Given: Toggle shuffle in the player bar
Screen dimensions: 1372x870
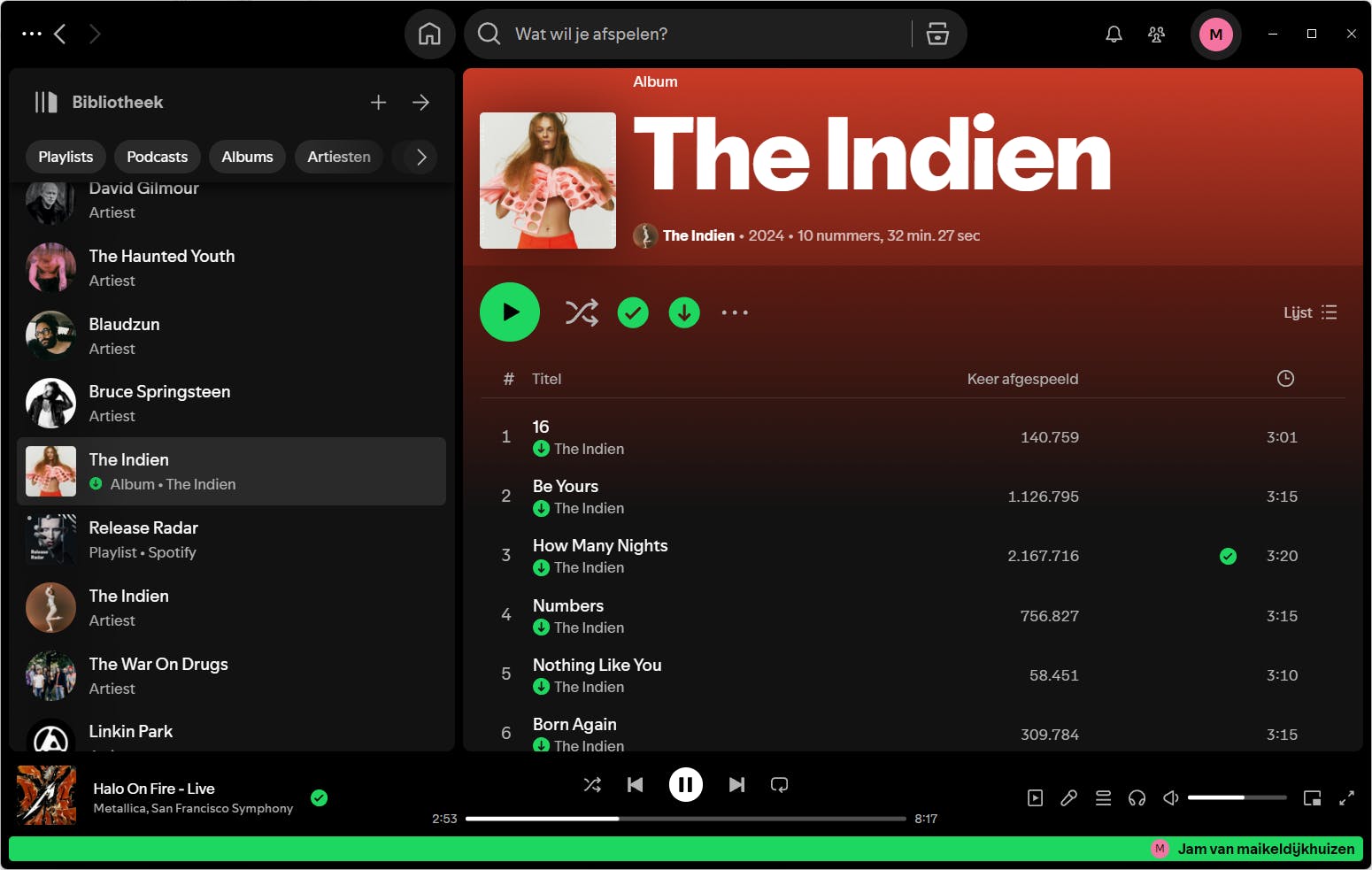Looking at the screenshot, I should [592, 784].
